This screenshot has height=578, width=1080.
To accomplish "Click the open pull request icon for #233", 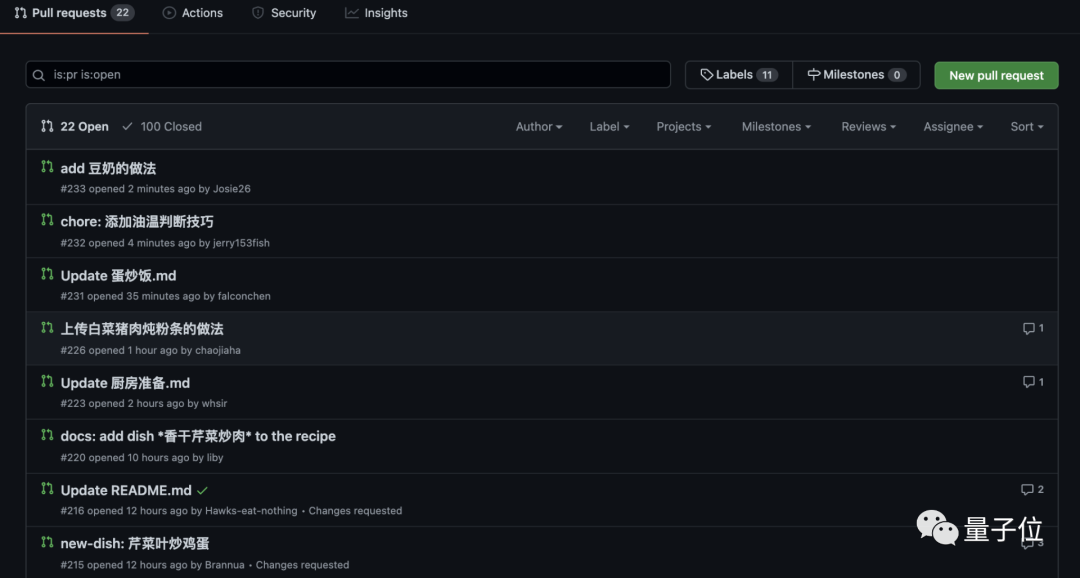I will click(x=47, y=167).
